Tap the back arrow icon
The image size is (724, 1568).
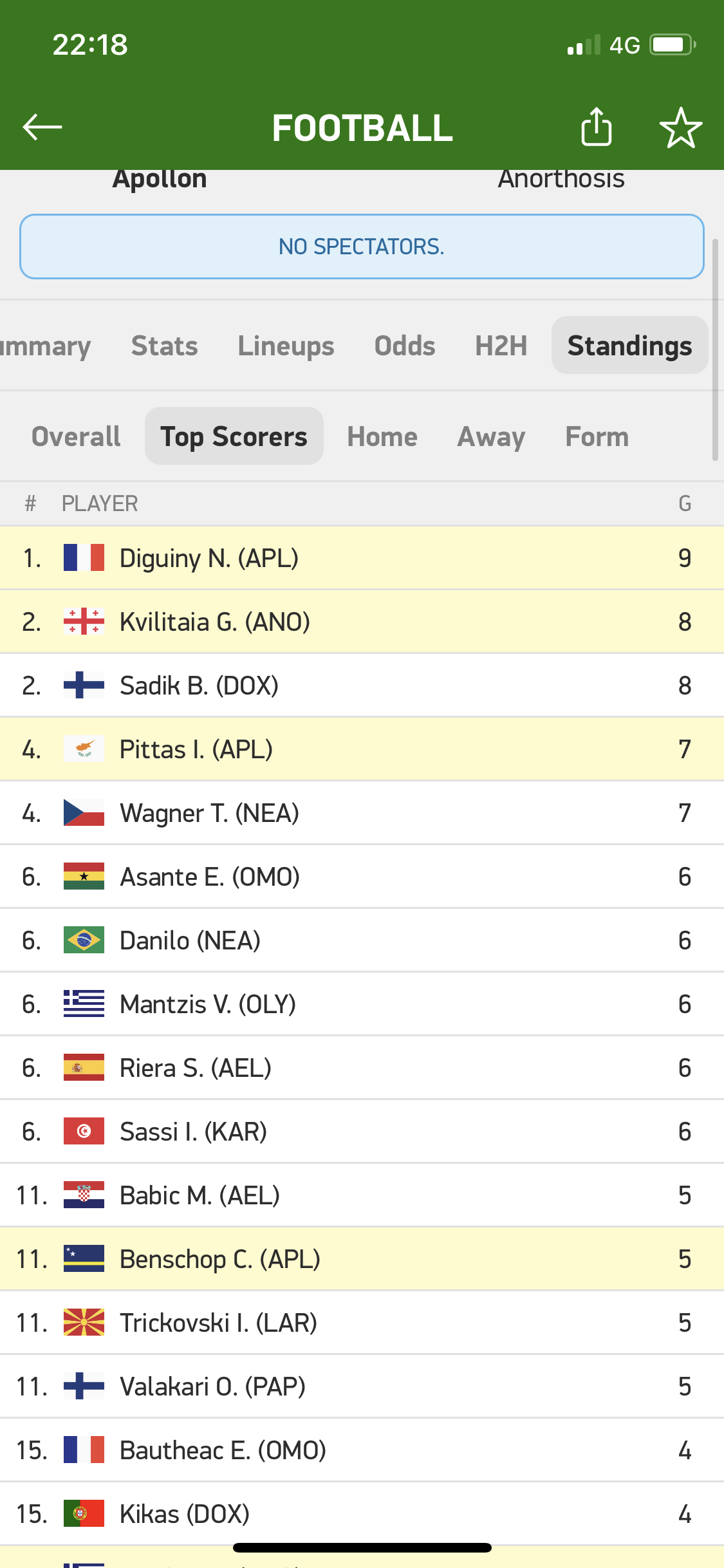pyautogui.click(x=42, y=127)
